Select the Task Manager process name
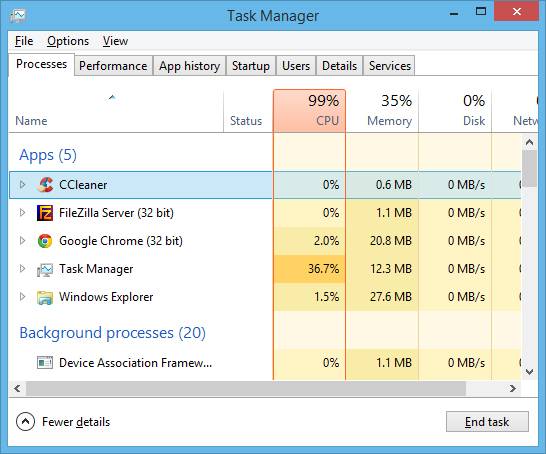This screenshot has width=546, height=454. [96, 269]
